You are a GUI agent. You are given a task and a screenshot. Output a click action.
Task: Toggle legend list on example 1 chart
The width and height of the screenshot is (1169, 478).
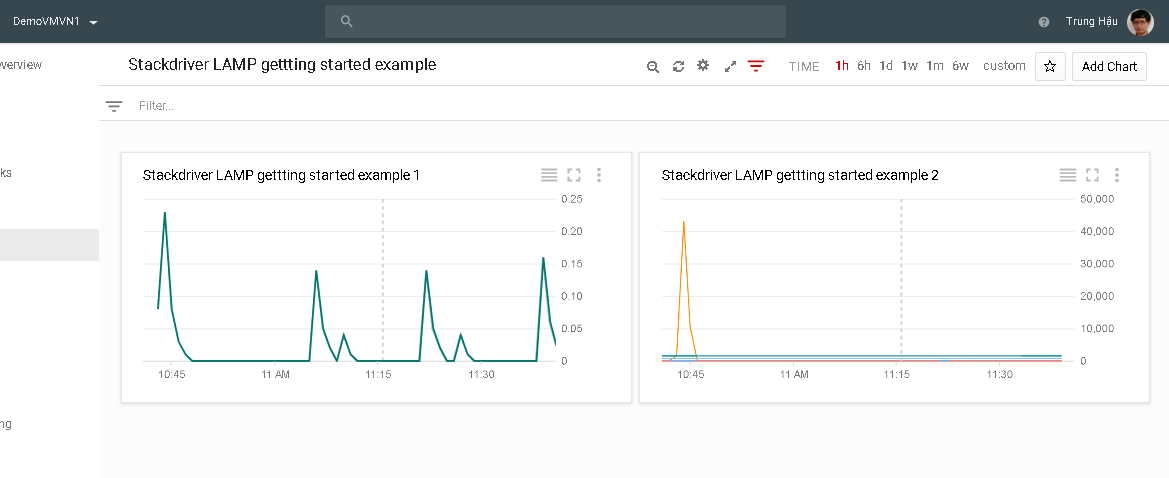point(549,175)
